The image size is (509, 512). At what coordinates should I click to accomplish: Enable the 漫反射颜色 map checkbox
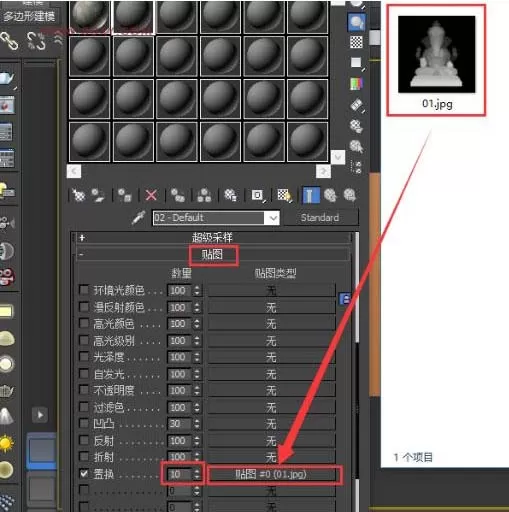84,306
